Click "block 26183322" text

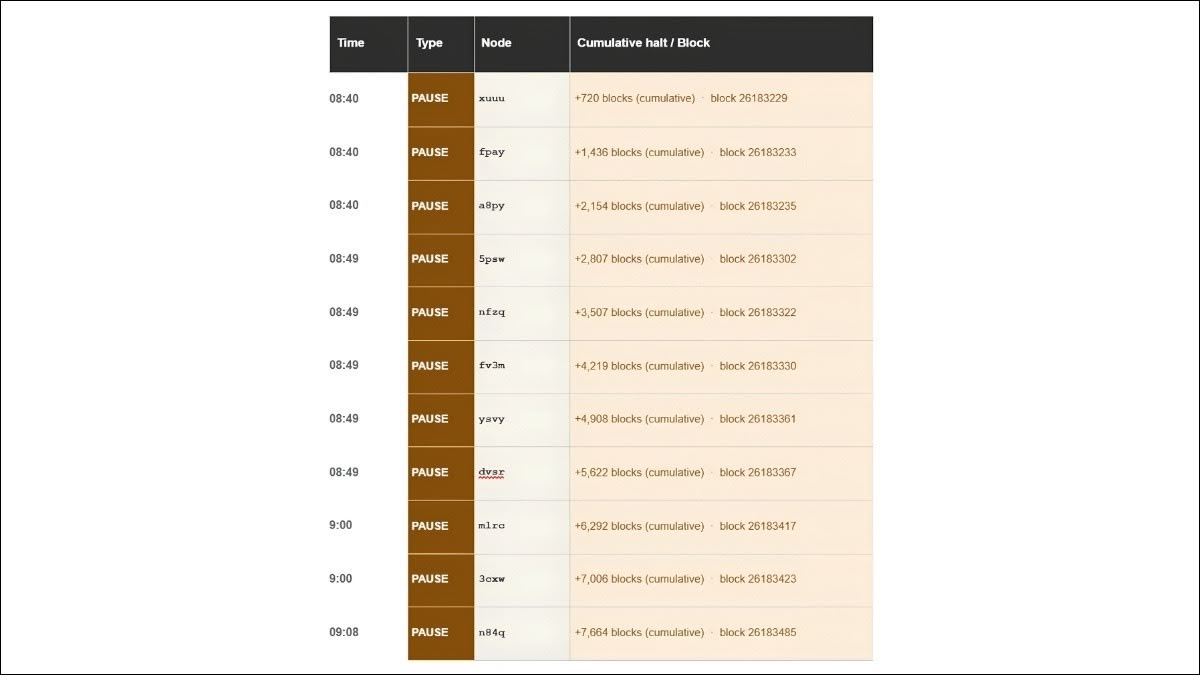coord(758,313)
